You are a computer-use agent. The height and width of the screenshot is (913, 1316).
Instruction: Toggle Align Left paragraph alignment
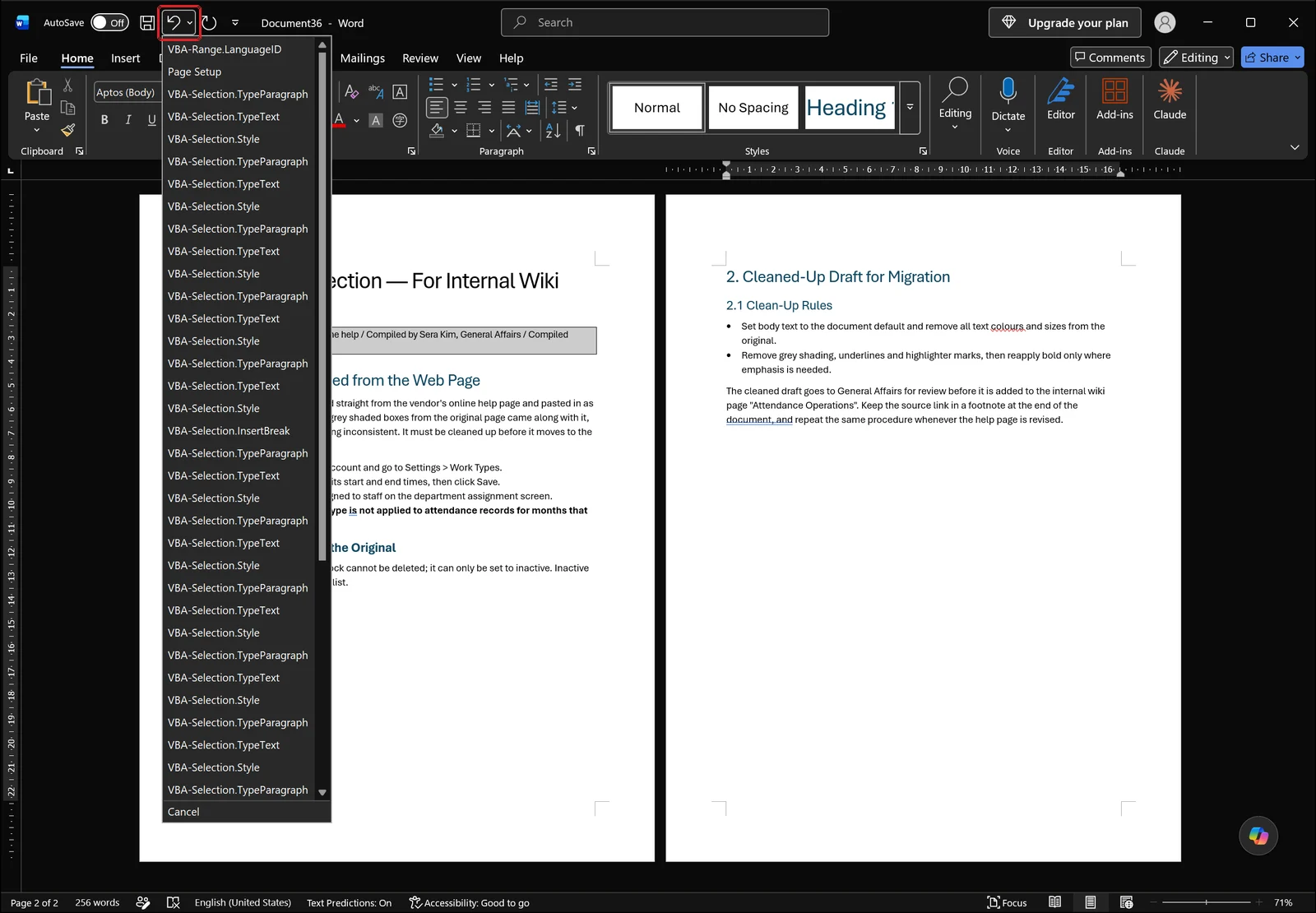[437, 108]
